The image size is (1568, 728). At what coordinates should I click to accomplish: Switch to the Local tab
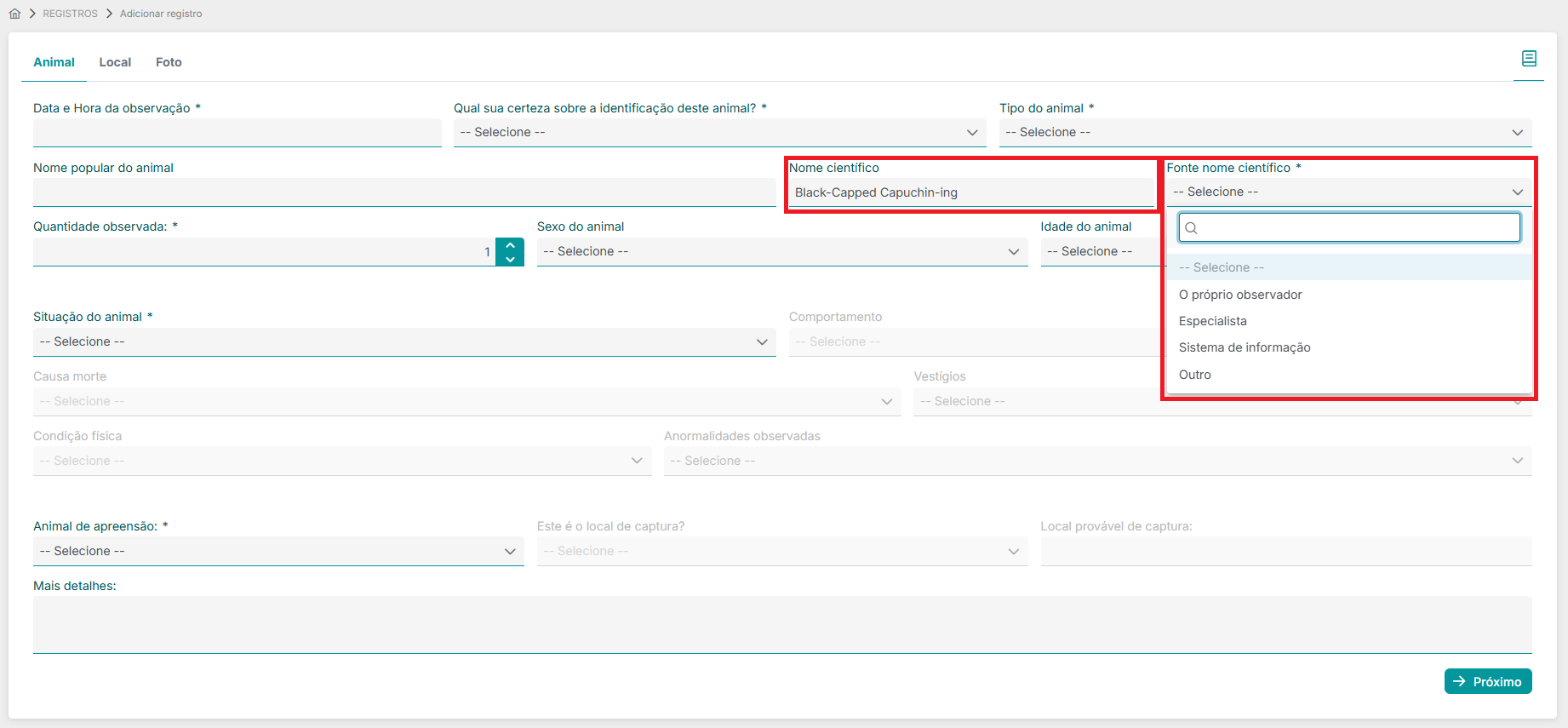coord(115,62)
